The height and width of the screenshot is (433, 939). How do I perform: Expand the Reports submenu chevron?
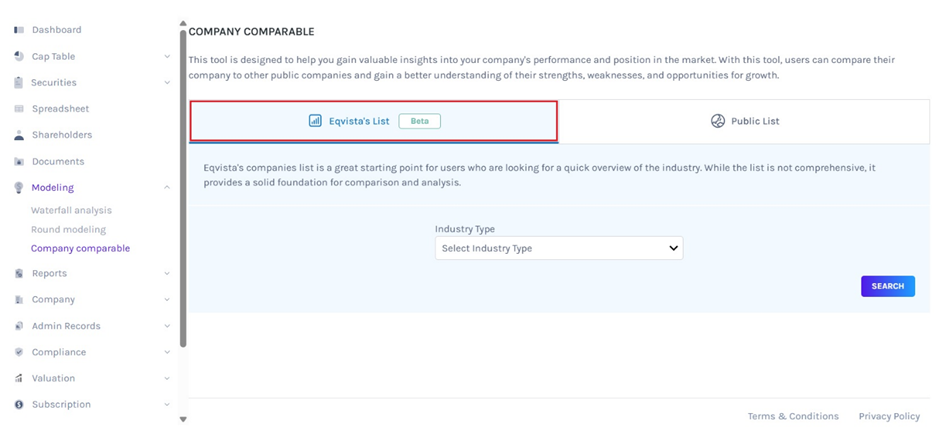point(167,274)
